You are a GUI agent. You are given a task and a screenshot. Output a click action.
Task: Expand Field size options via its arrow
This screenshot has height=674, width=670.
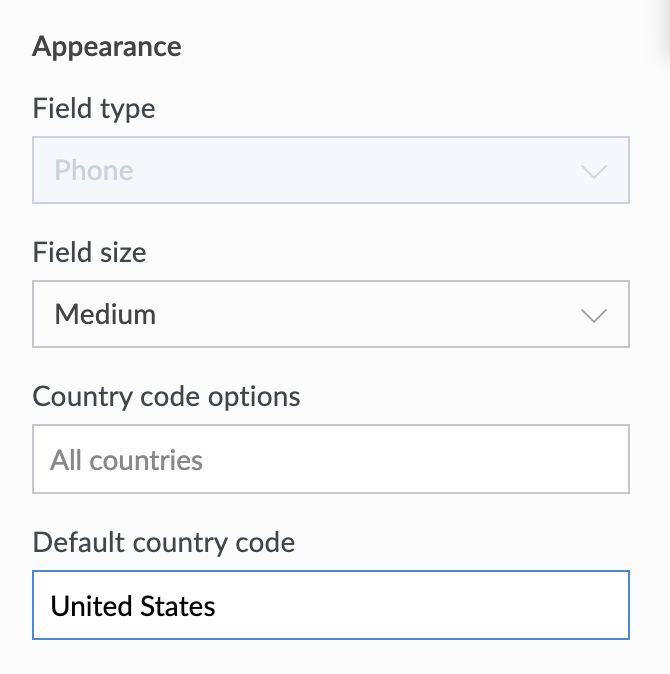594,315
